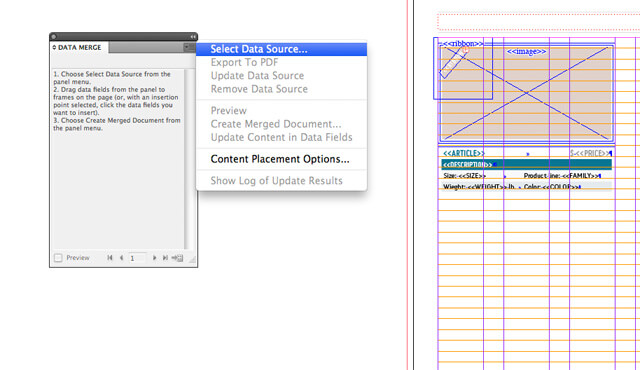Click Export To PDF menu entry
This screenshot has width=640, height=370.
click(281, 62)
